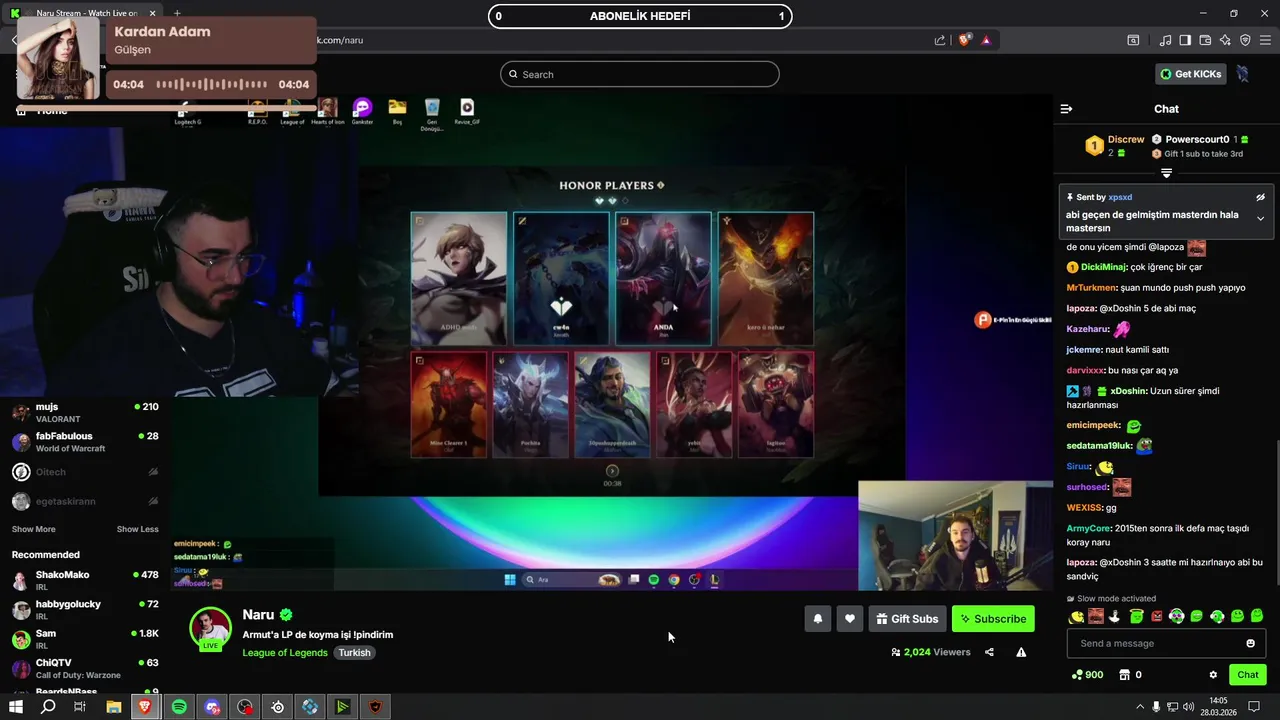Open Brave Shields lion icon in address bar
The image size is (1280, 720).
coord(965,40)
